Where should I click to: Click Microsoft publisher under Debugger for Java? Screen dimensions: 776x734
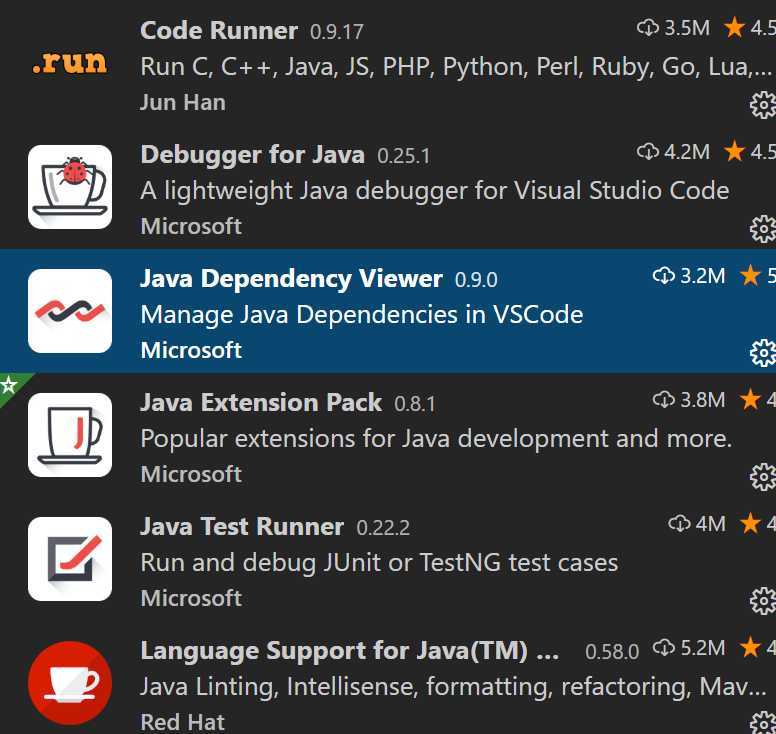[191, 227]
